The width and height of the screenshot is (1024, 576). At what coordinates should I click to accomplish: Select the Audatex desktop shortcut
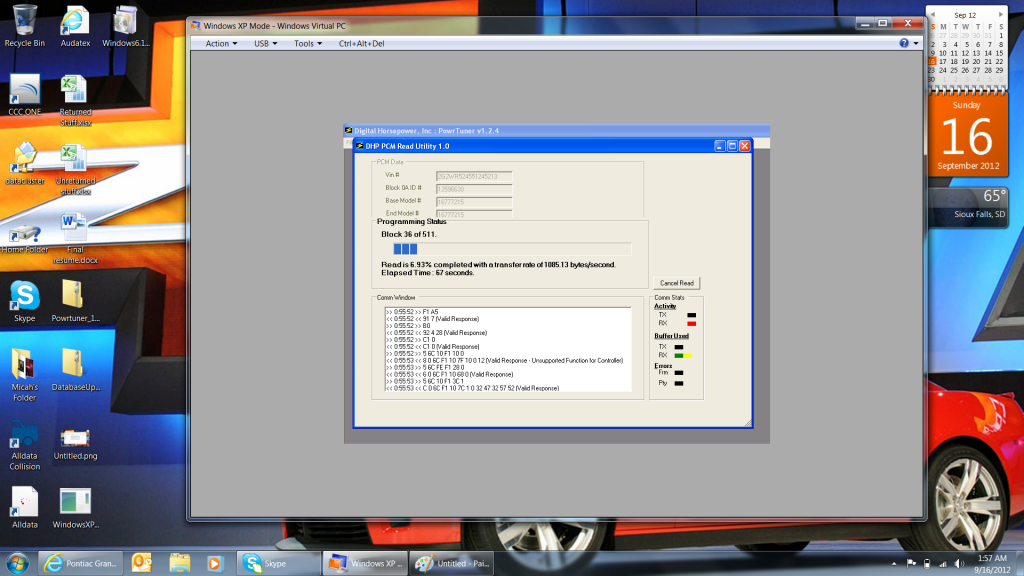point(75,26)
